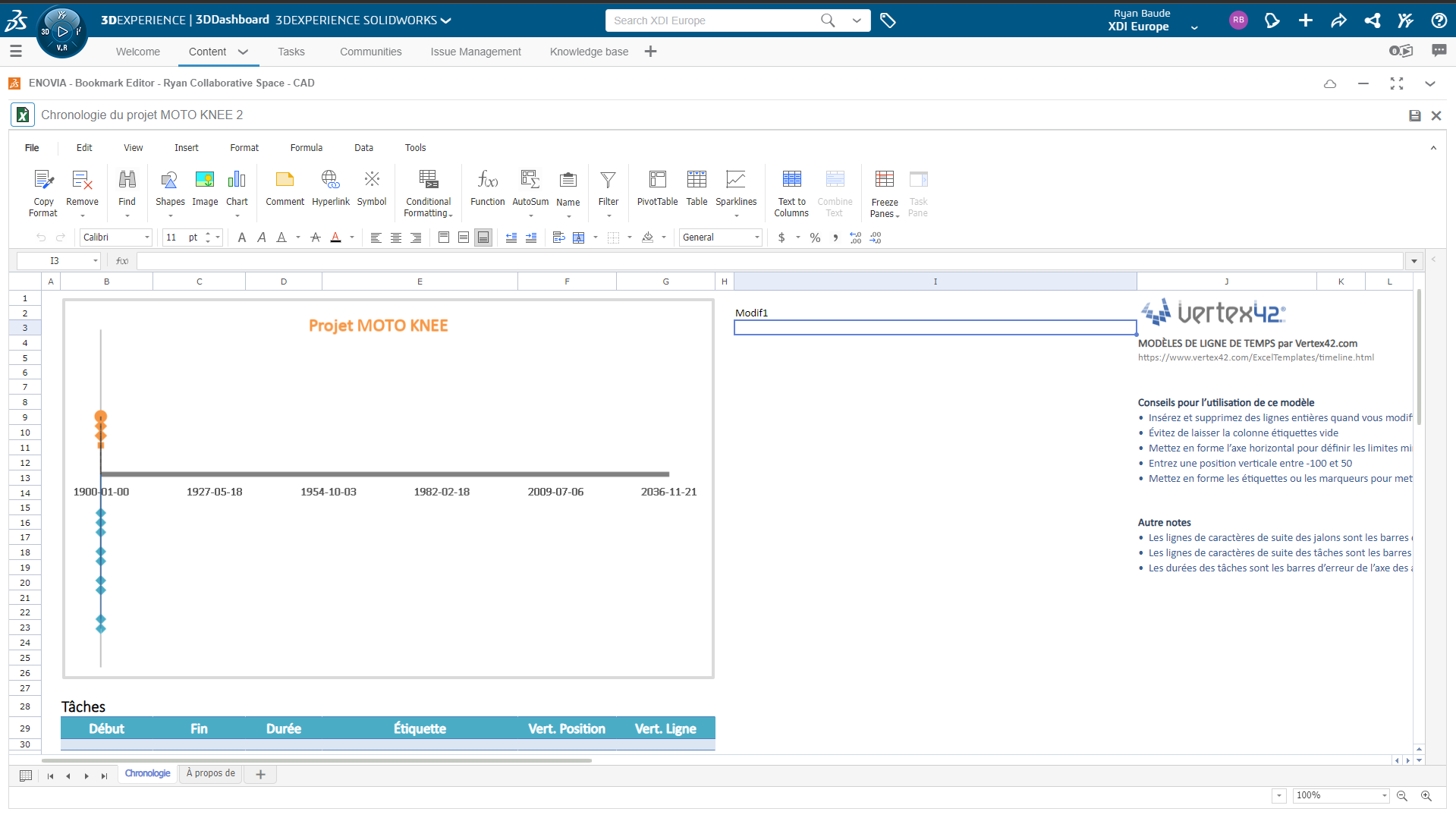
Task: Toggle bottom vertical alignment
Action: (483, 238)
